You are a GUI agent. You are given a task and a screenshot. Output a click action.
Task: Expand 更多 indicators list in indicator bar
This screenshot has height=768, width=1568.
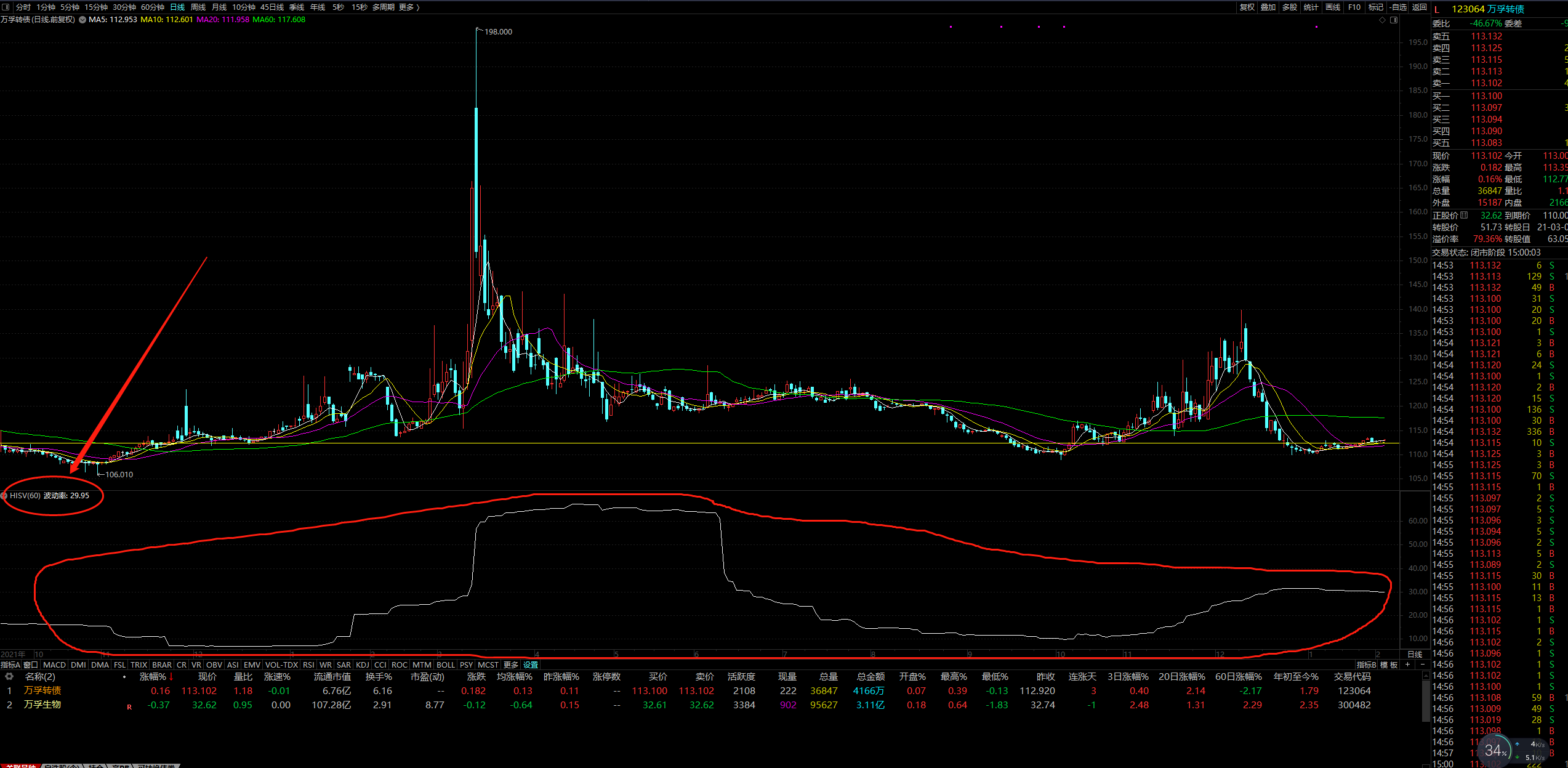point(510,665)
